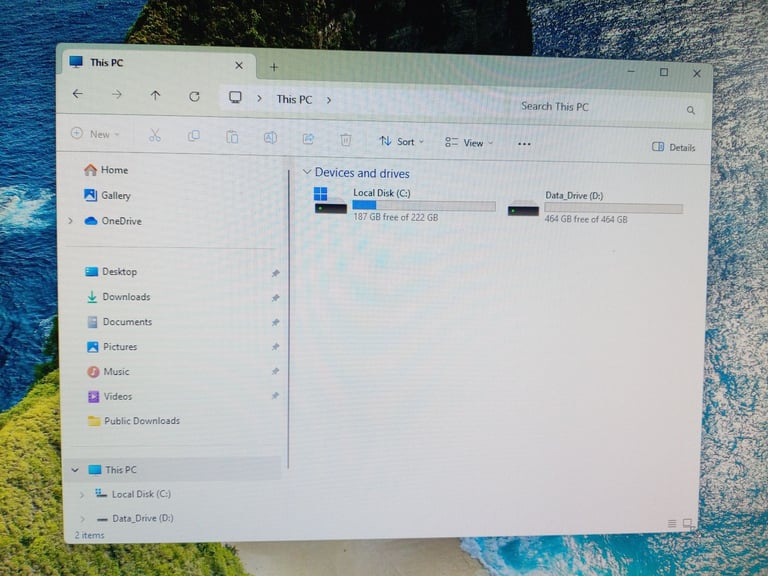Click the Local Disk (C:) usage bar

click(x=424, y=206)
